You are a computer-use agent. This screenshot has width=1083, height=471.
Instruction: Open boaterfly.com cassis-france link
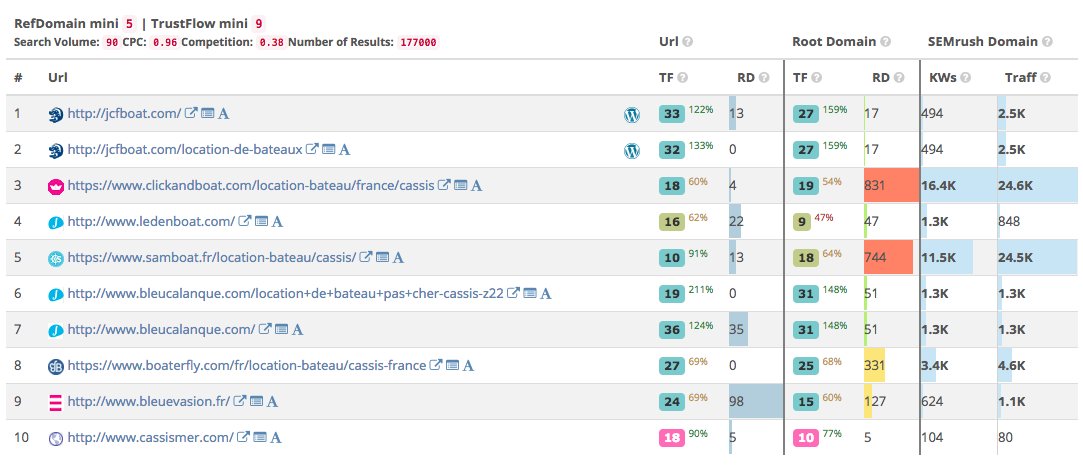click(247, 365)
